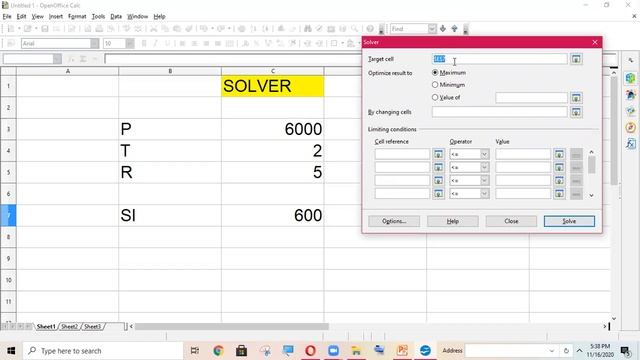This screenshot has height=360, width=640.
Task: Click the Save document toolbar icon
Action: point(45,29)
